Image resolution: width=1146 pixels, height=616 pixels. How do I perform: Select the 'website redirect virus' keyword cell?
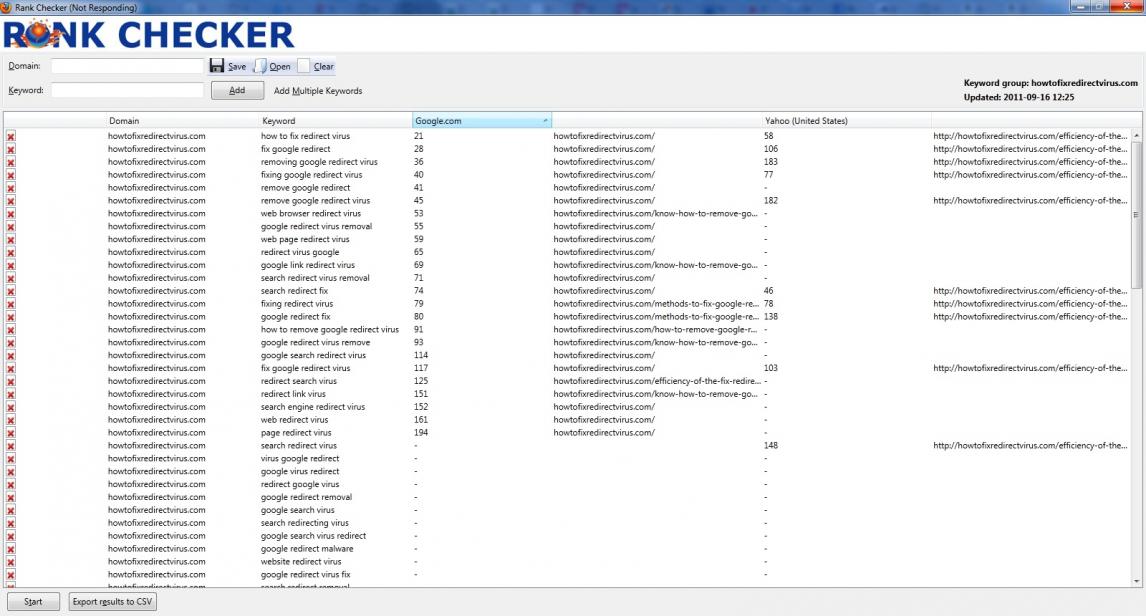(301, 562)
